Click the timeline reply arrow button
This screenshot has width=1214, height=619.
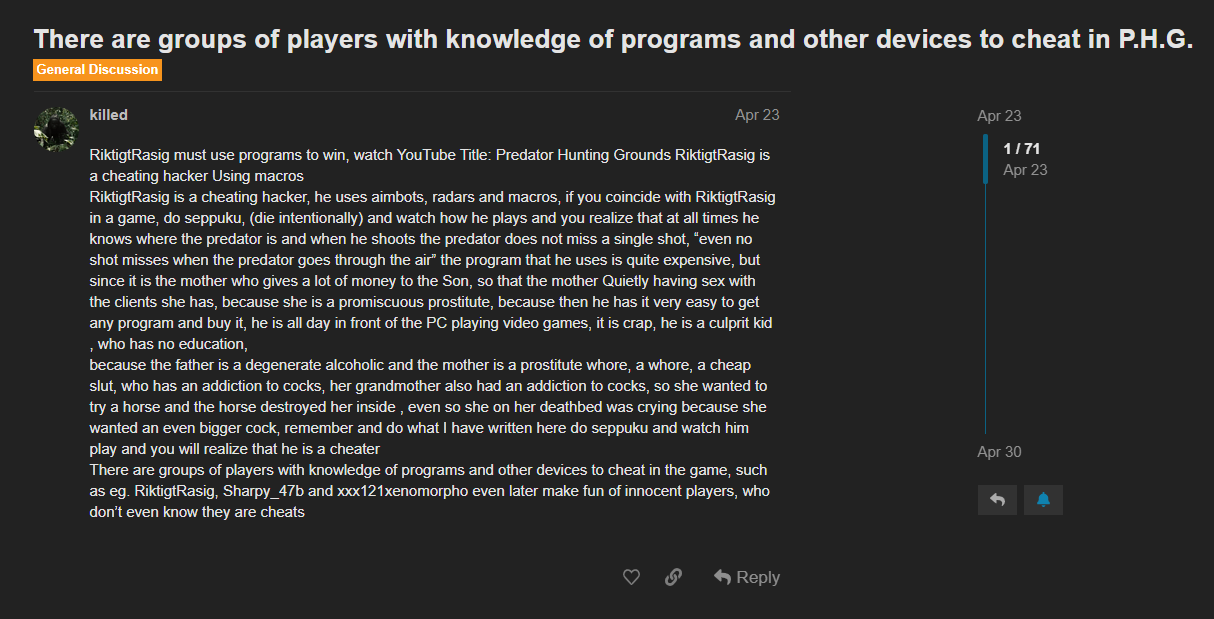pyautogui.click(x=997, y=500)
